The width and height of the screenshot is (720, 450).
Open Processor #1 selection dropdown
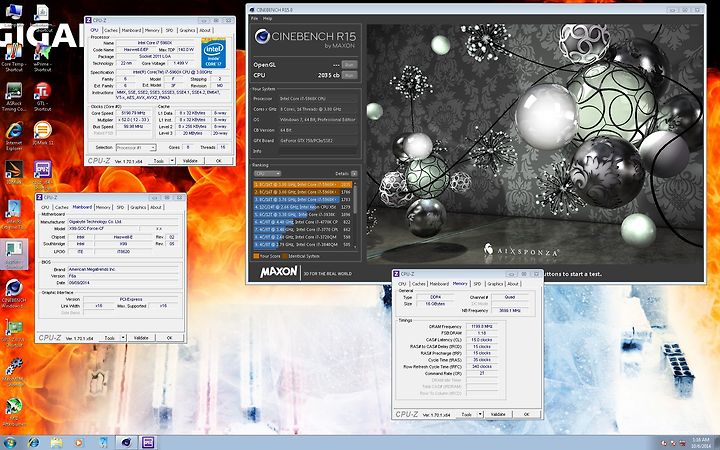coord(136,147)
